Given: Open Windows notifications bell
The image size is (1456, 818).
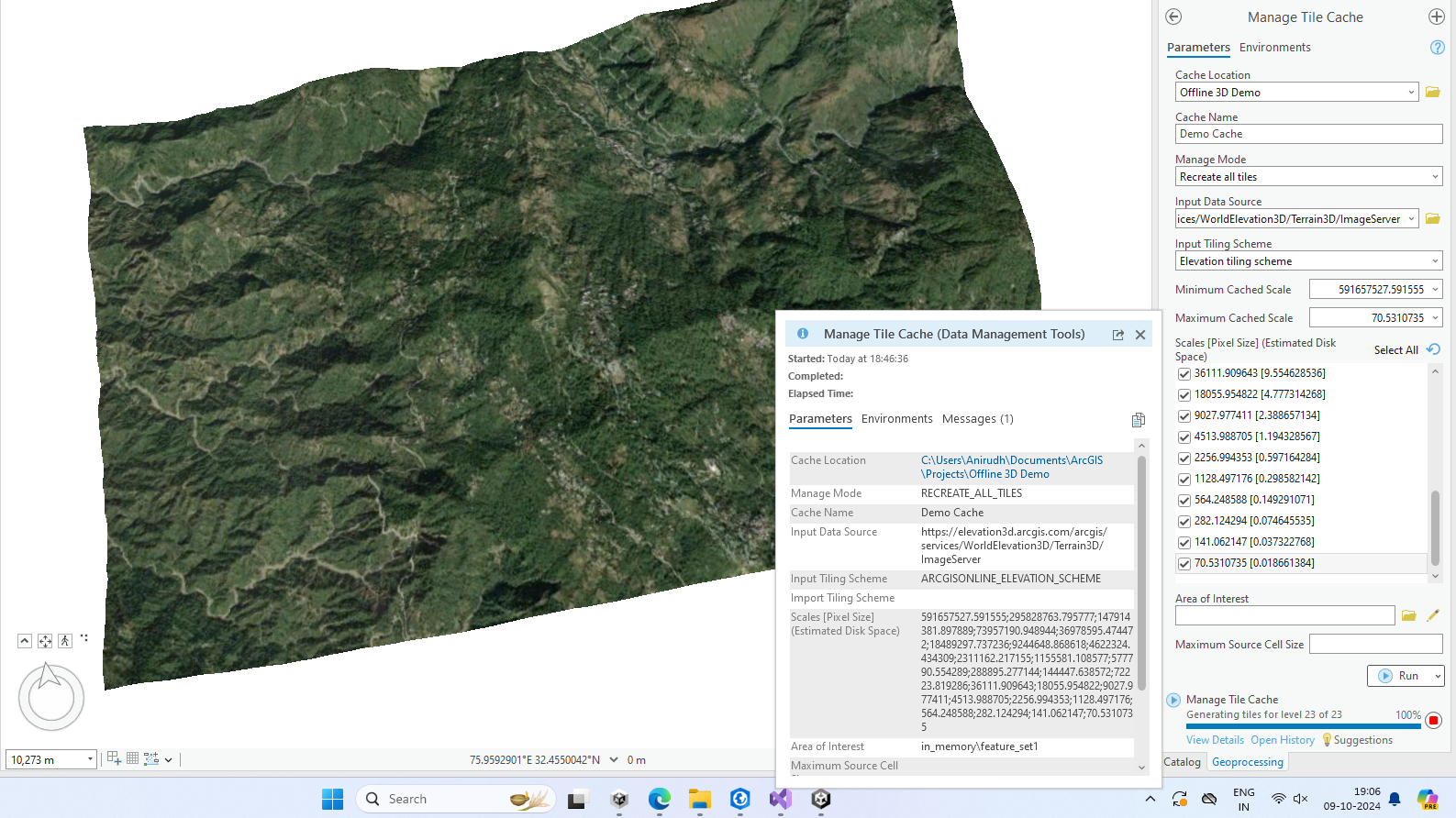Looking at the screenshot, I should (x=1395, y=799).
